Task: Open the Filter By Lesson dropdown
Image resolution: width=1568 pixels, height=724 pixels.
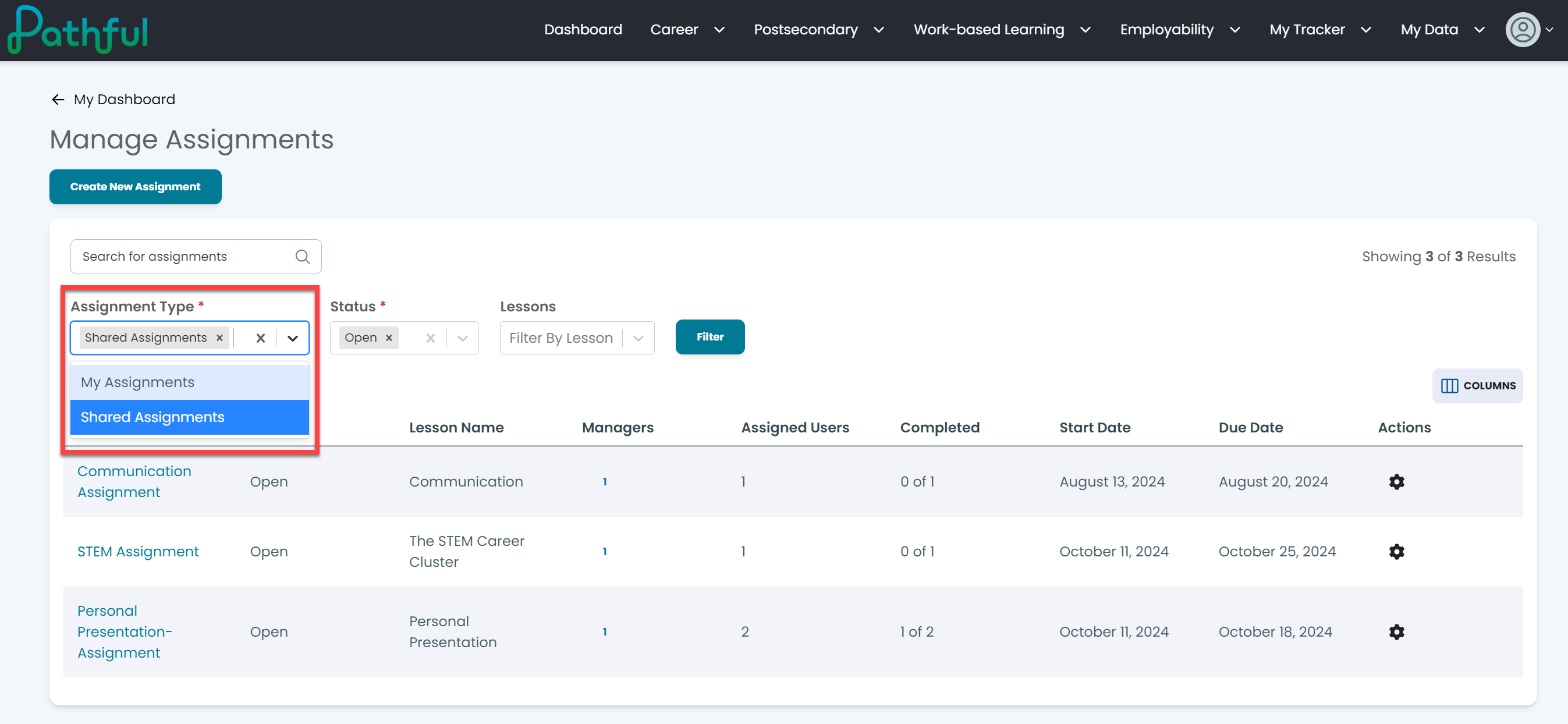Action: (x=577, y=338)
